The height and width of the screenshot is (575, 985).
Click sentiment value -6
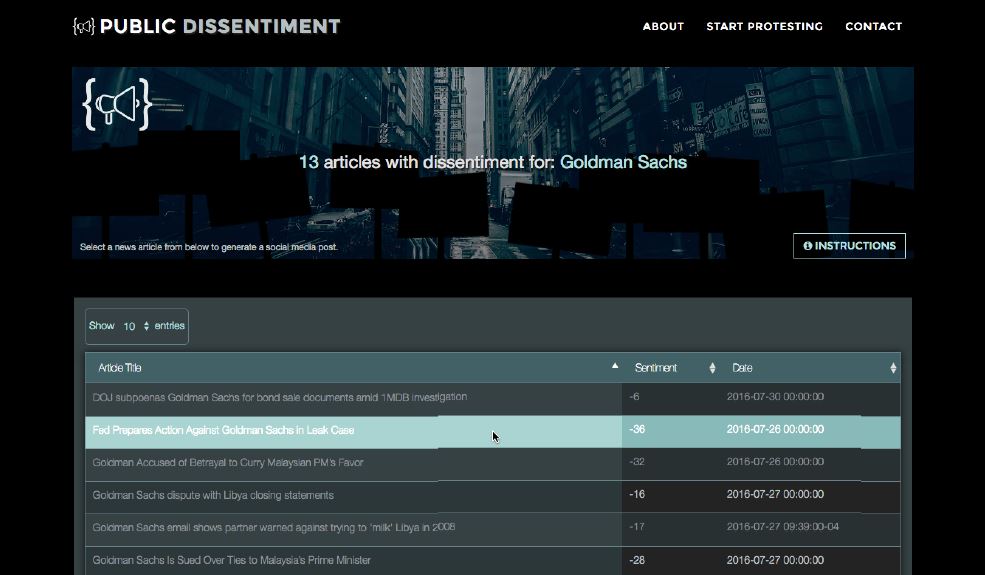[x=634, y=397]
